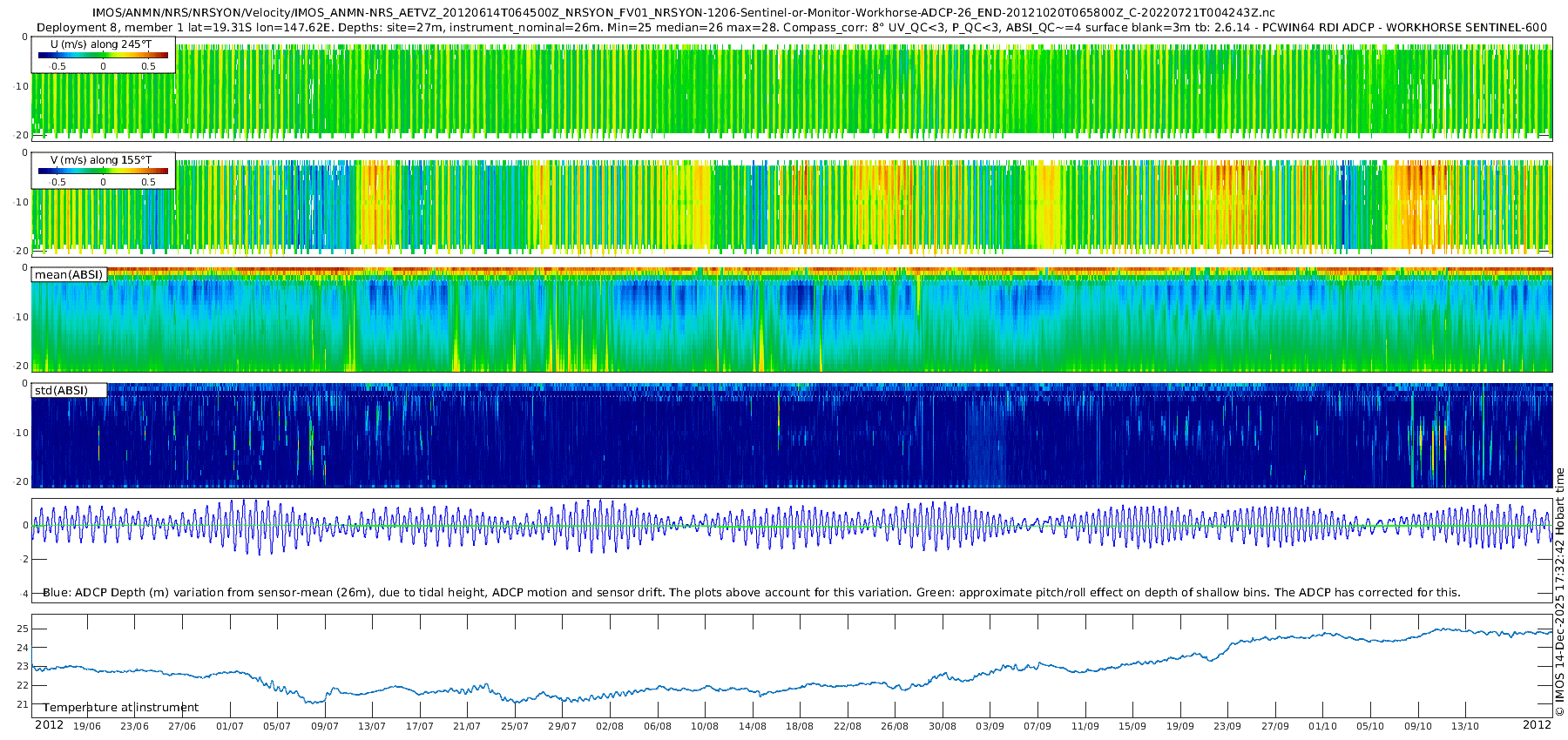Click the 03/09 date tick

pyautogui.click(x=990, y=726)
